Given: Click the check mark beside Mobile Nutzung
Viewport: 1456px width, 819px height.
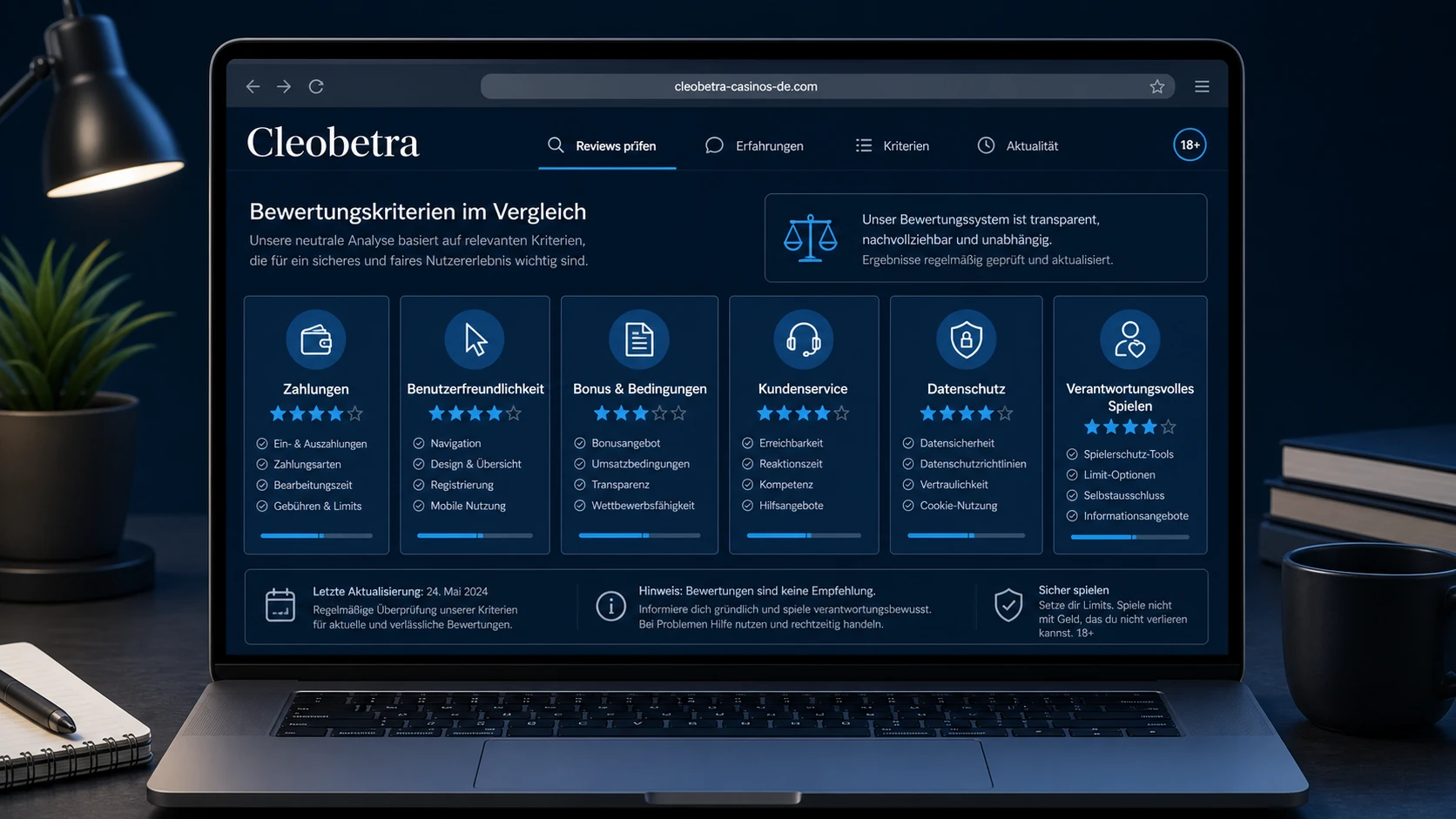Looking at the screenshot, I should click(419, 506).
